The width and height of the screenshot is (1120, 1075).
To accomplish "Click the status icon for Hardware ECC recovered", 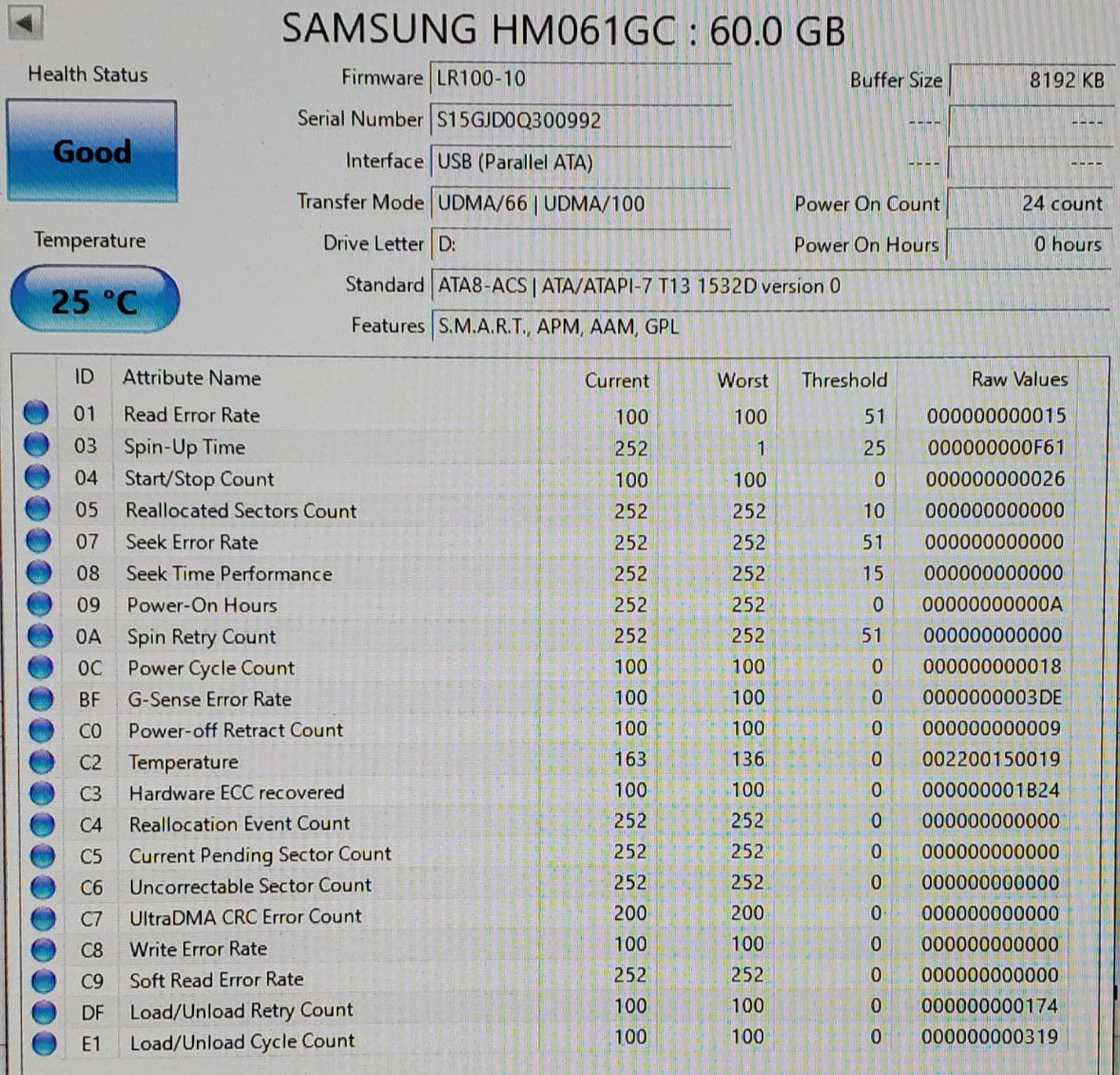I will click(42, 793).
